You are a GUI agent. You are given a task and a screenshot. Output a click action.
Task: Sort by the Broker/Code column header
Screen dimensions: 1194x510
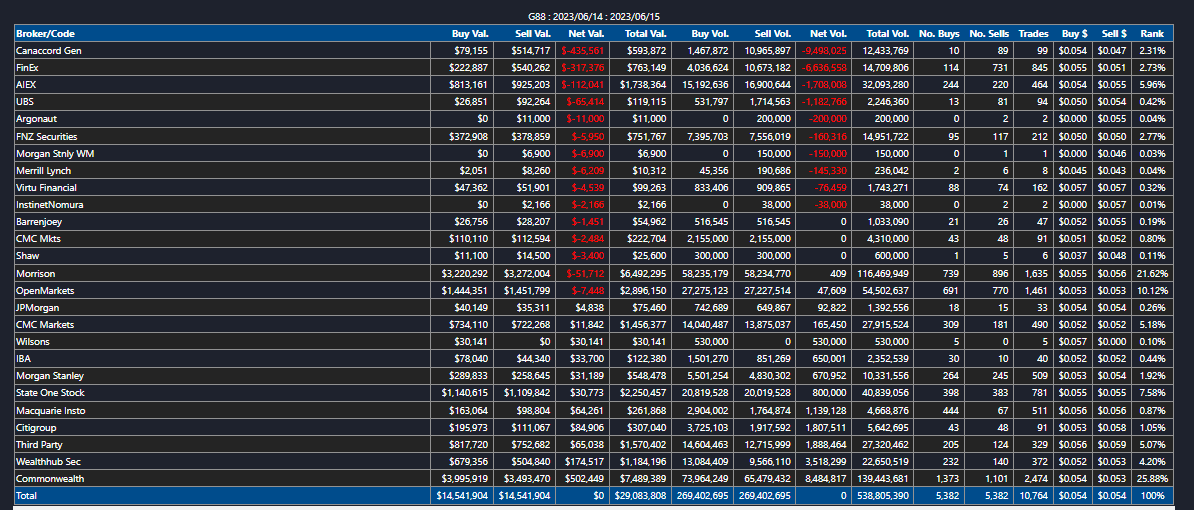[46, 34]
